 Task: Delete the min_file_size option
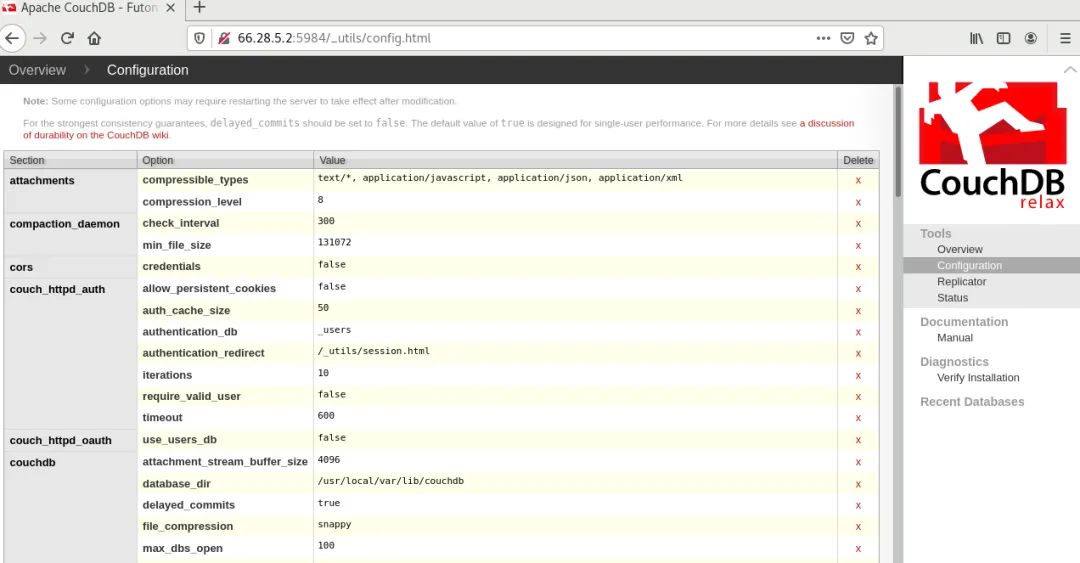(x=858, y=246)
